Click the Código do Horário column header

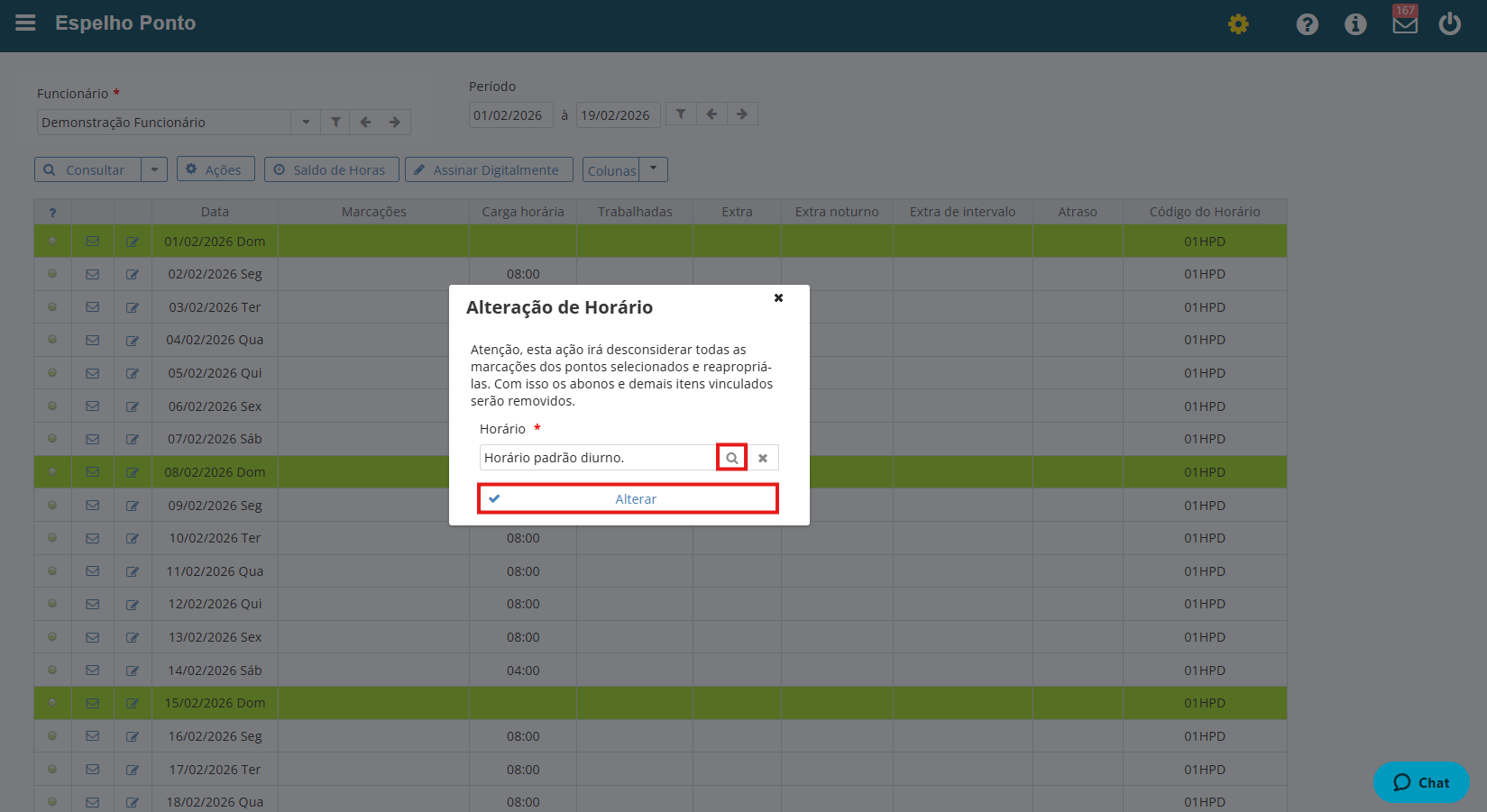[1205, 212]
